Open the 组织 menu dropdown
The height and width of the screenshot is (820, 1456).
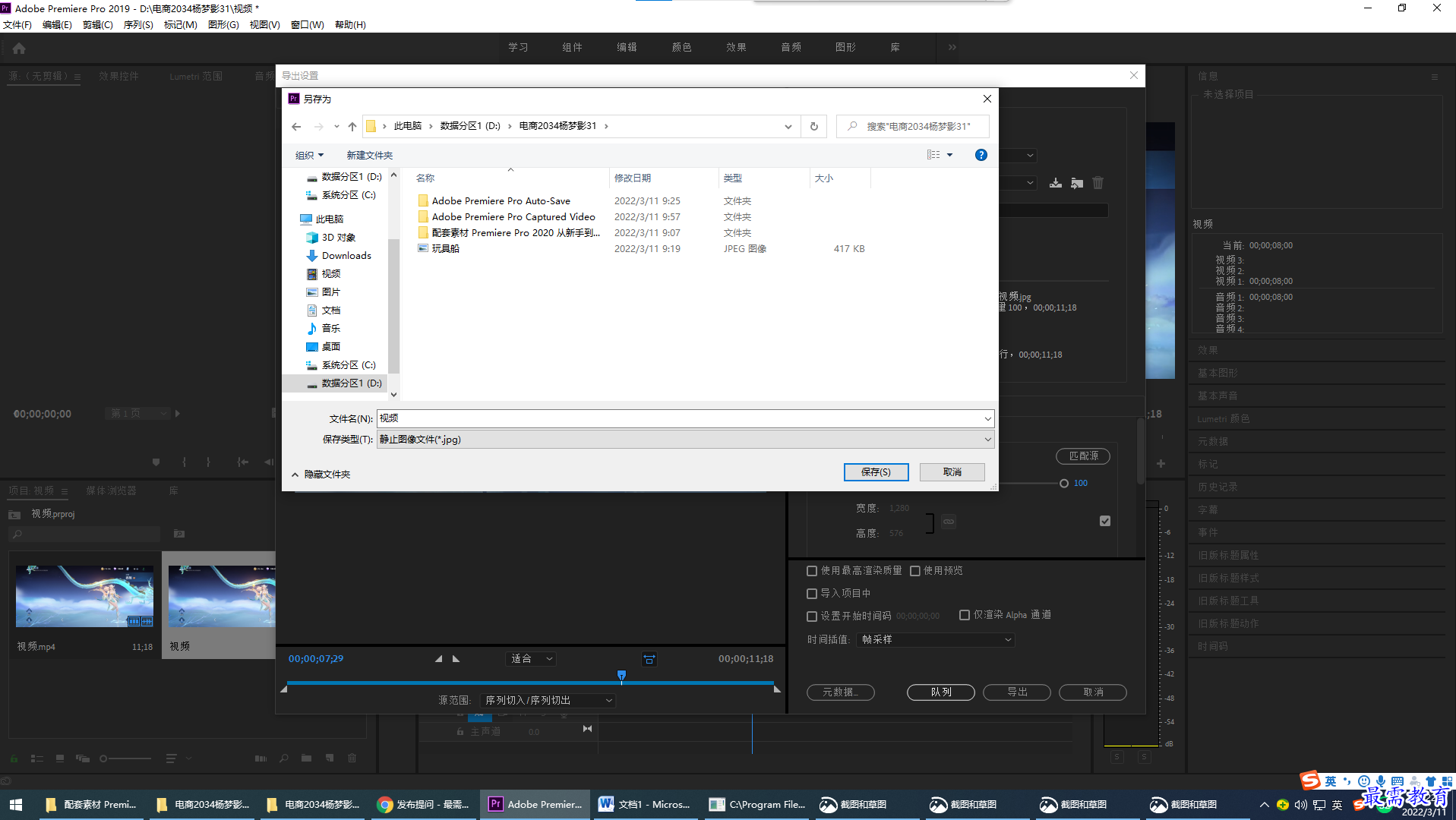pyautogui.click(x=309, y=155)
